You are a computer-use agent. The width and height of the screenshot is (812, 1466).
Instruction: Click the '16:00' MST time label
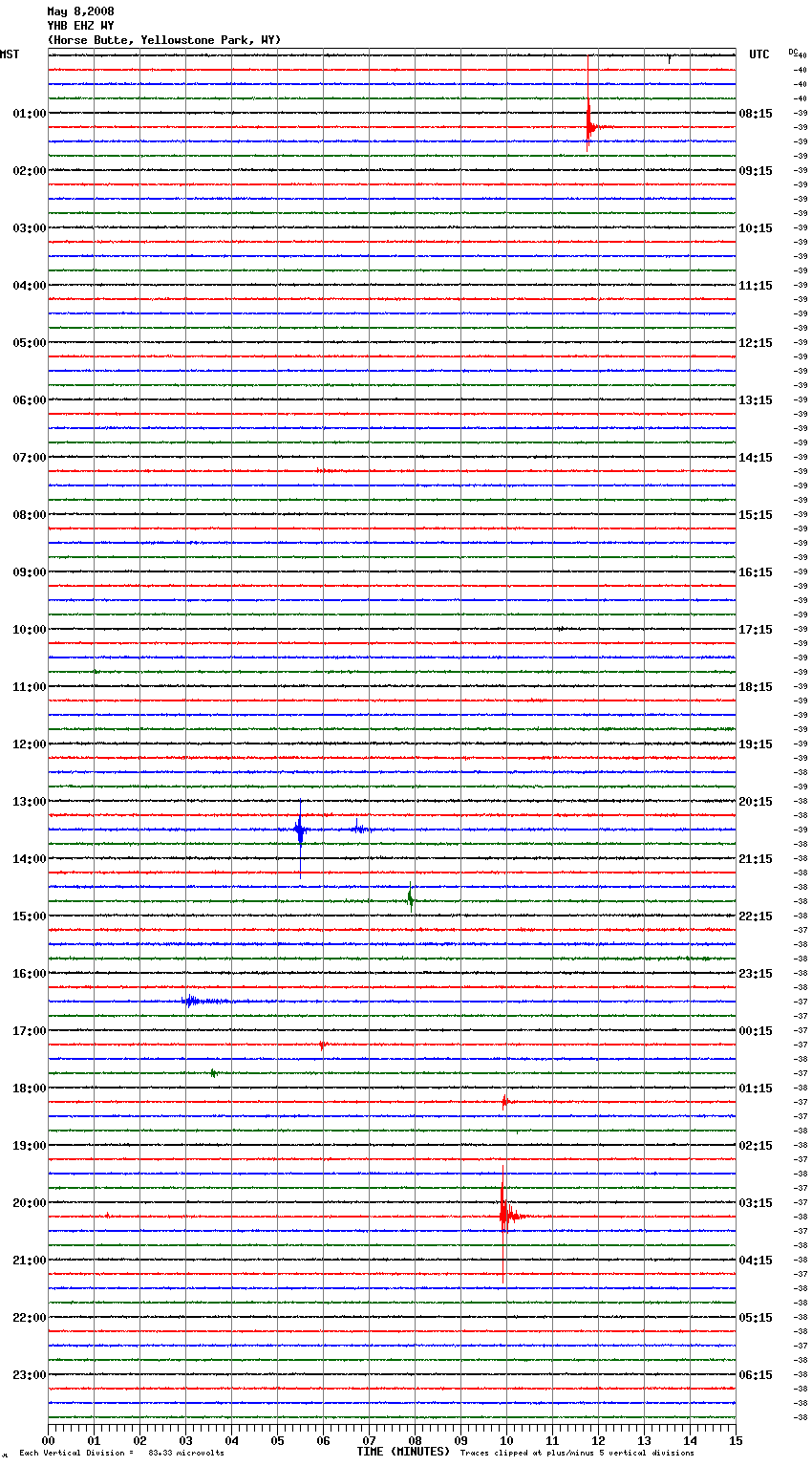coord(30,973)
